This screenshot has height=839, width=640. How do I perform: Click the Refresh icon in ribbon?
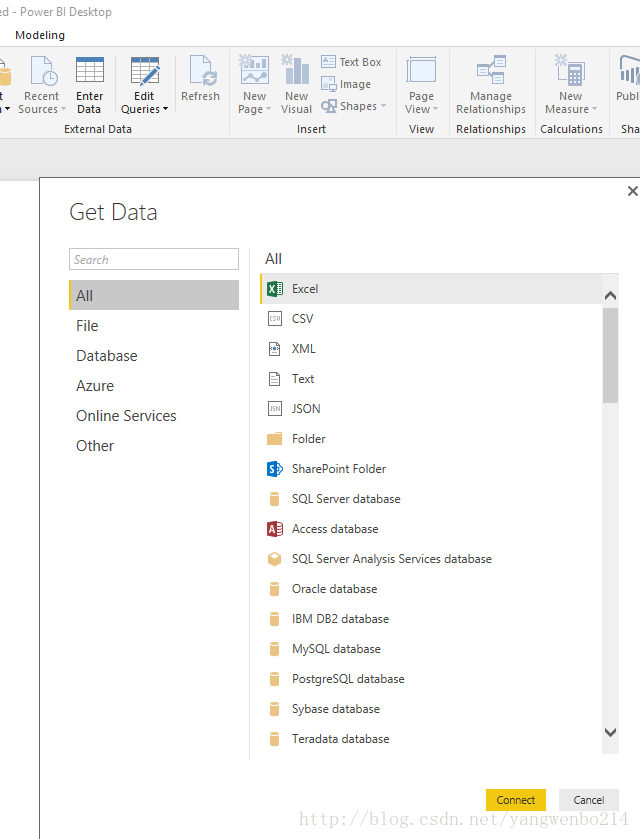(x=202, y=70)
